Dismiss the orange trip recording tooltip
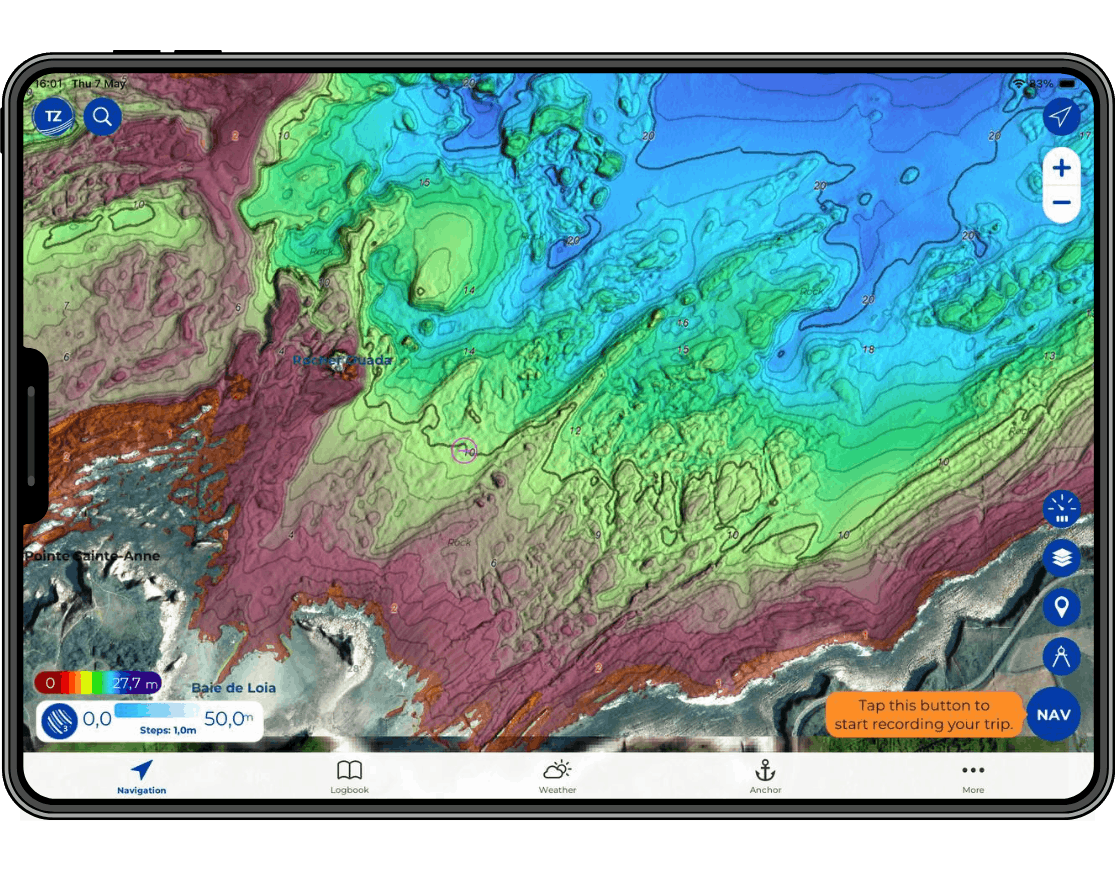1115x870 pixels. click(x=924, y=715)
